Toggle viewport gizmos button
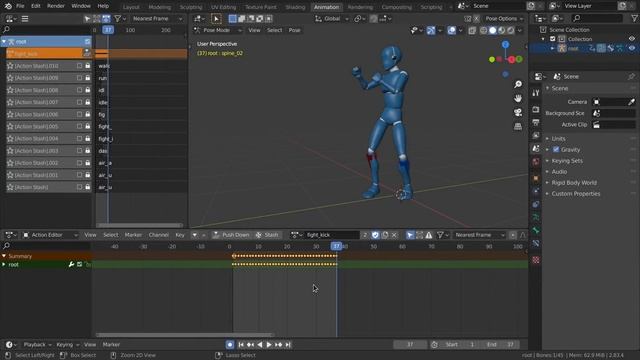Image resolution: width=640 pixels, height=360 pixels. pyautogui.click(x=431, y=30)
